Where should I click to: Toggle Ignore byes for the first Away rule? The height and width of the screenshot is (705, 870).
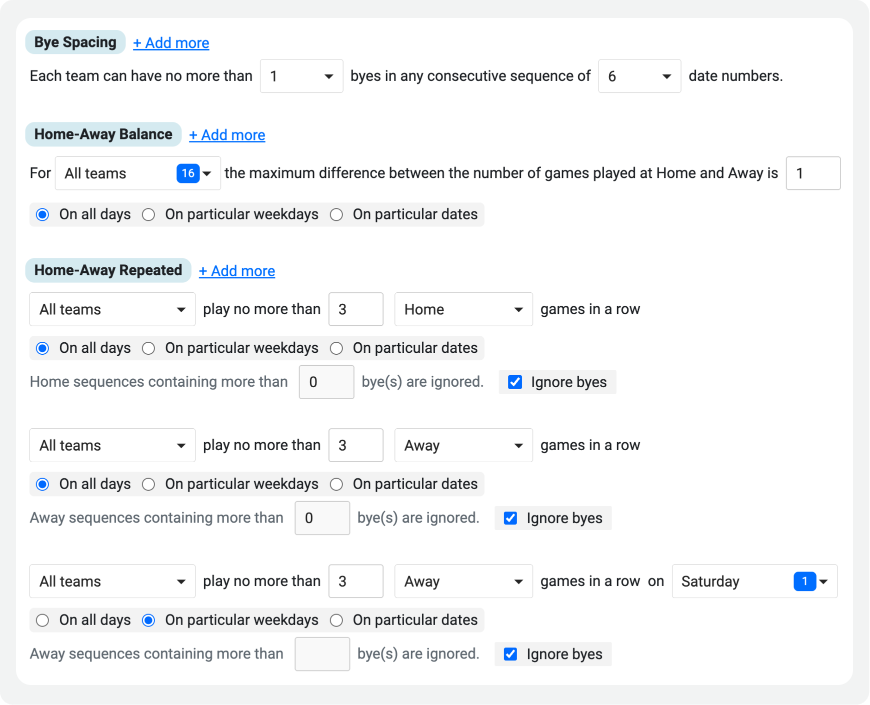[510, 518]
